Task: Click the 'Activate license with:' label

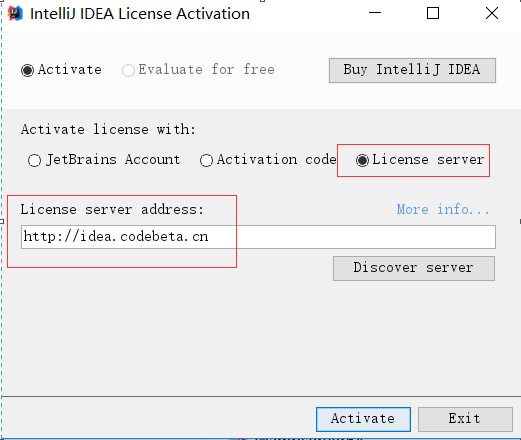Action: click(108, 129)
